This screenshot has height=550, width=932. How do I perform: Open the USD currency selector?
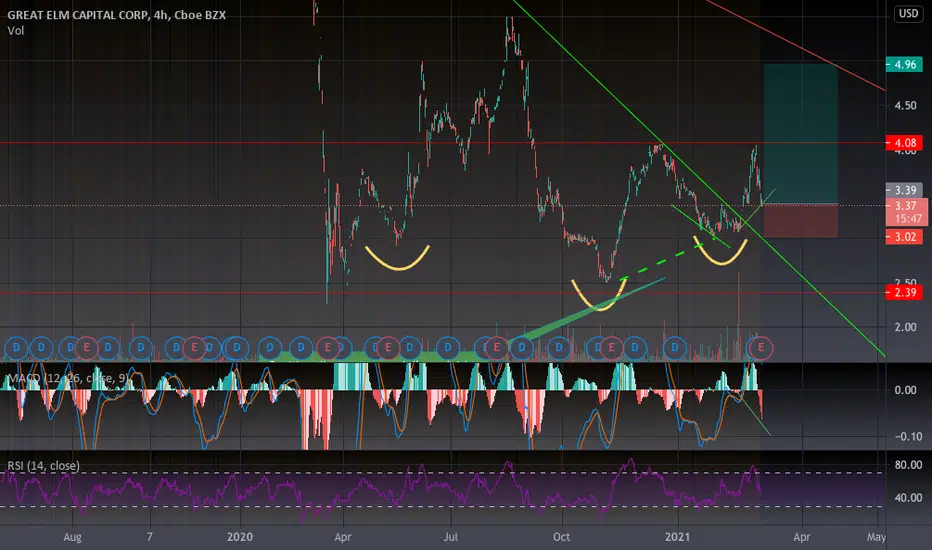[908, 13]
